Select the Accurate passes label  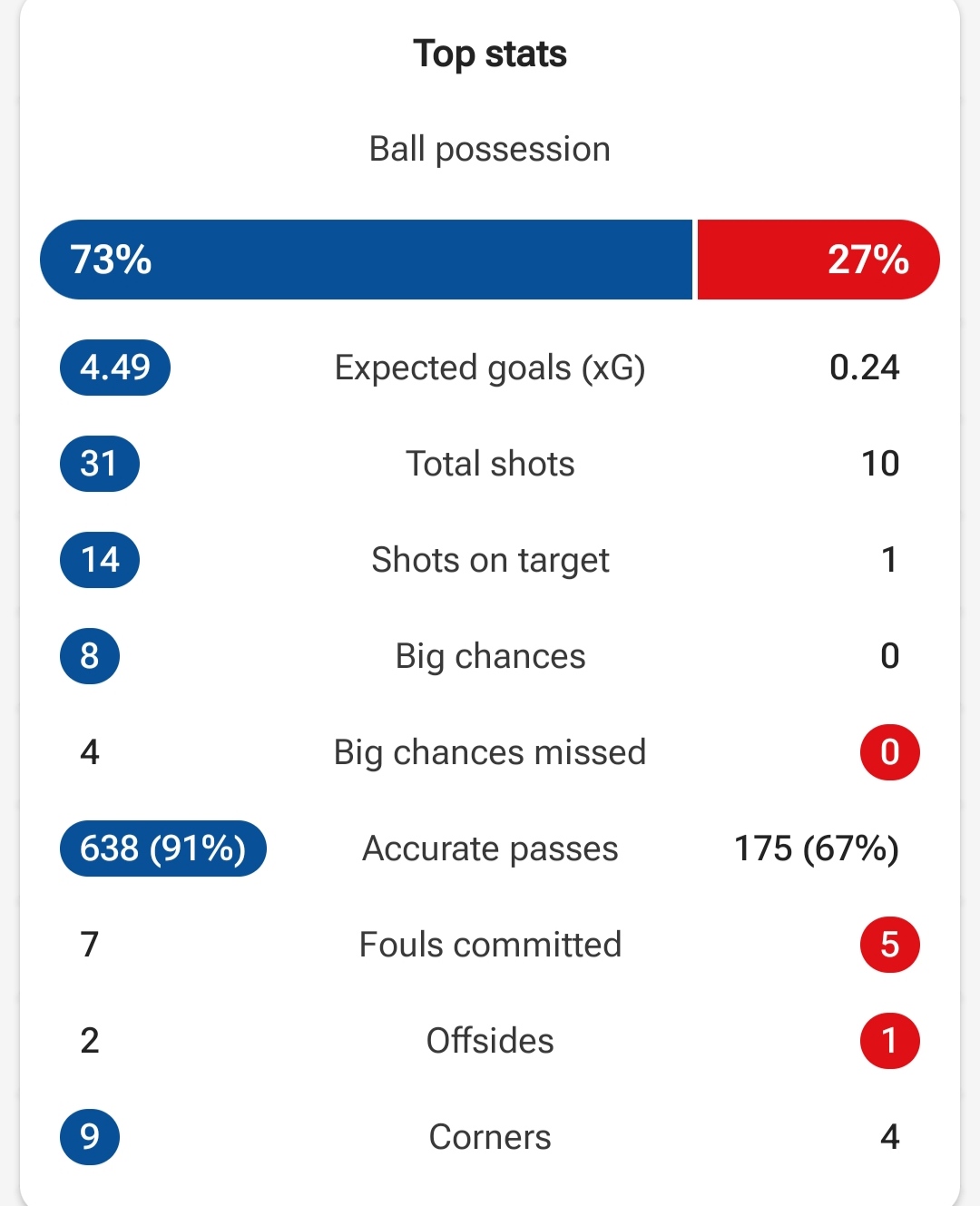pos(490,849)
